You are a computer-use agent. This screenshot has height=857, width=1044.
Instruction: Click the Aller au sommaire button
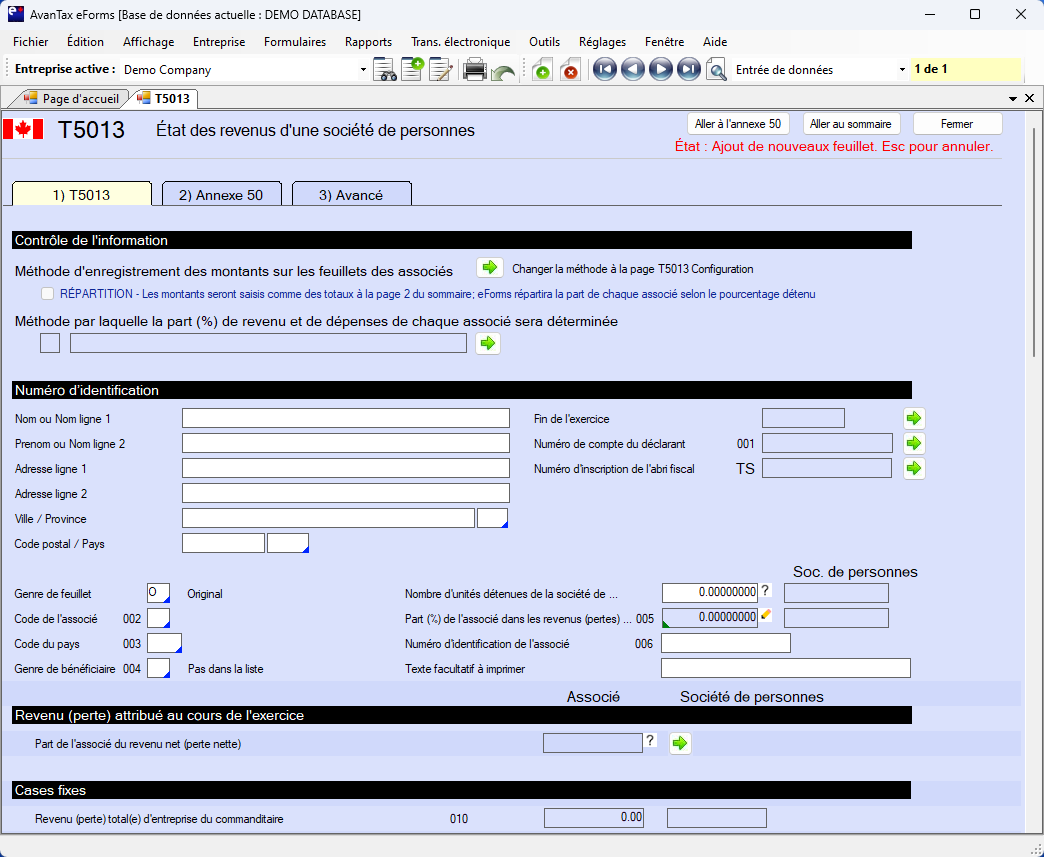[x=851, y=124]
